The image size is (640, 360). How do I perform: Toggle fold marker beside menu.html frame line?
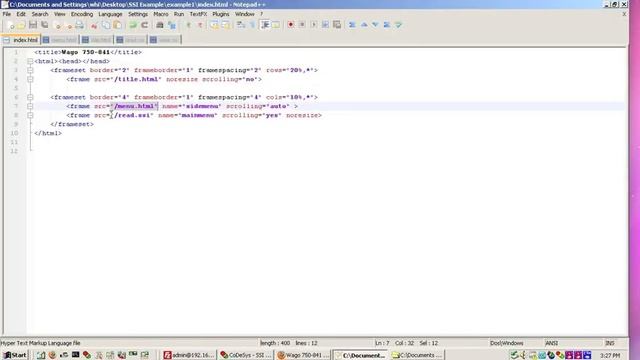(30, 106)
